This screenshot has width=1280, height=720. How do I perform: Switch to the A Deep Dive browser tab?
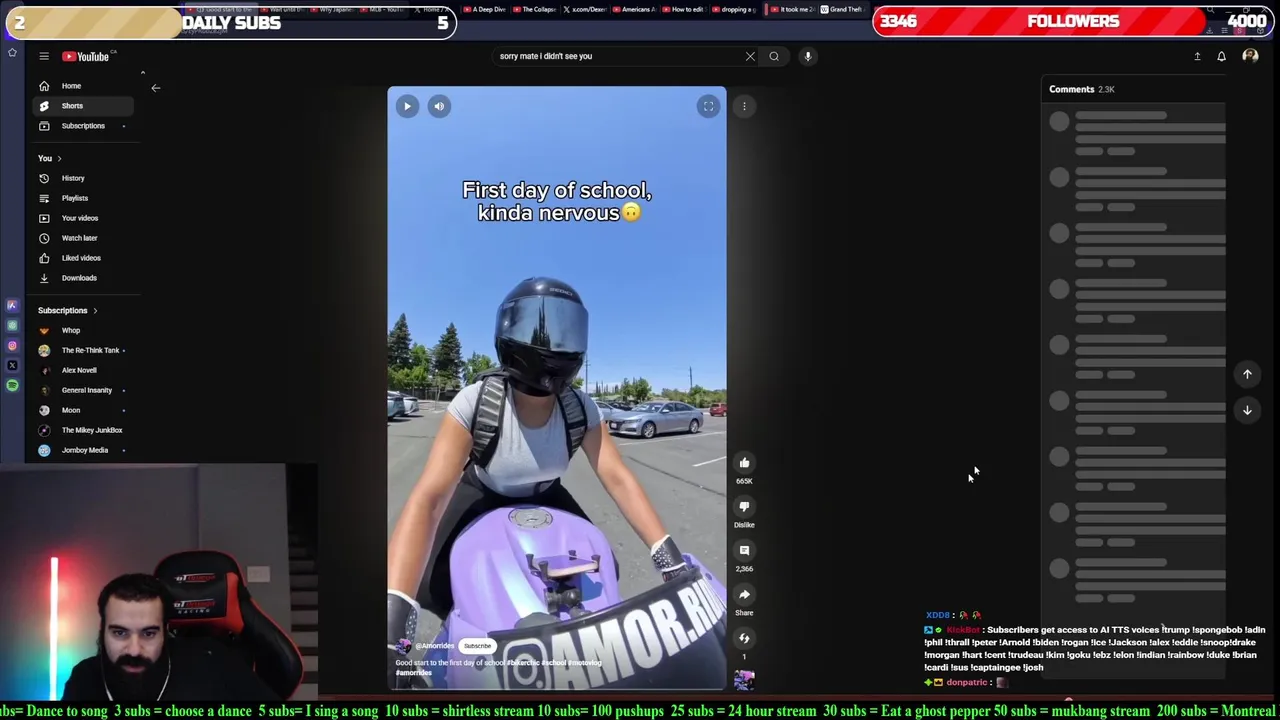486,9
